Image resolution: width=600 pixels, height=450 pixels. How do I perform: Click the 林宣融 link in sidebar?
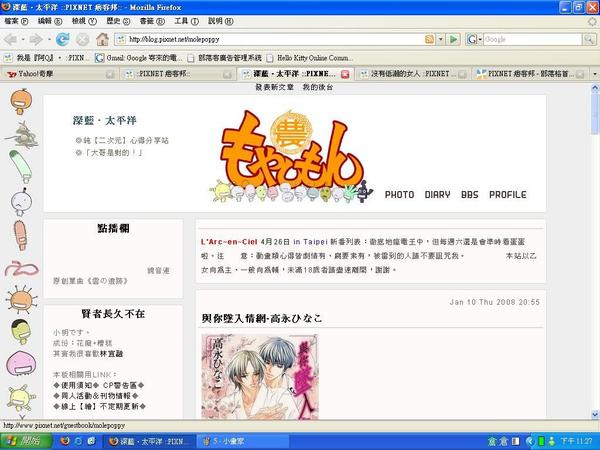111,354
